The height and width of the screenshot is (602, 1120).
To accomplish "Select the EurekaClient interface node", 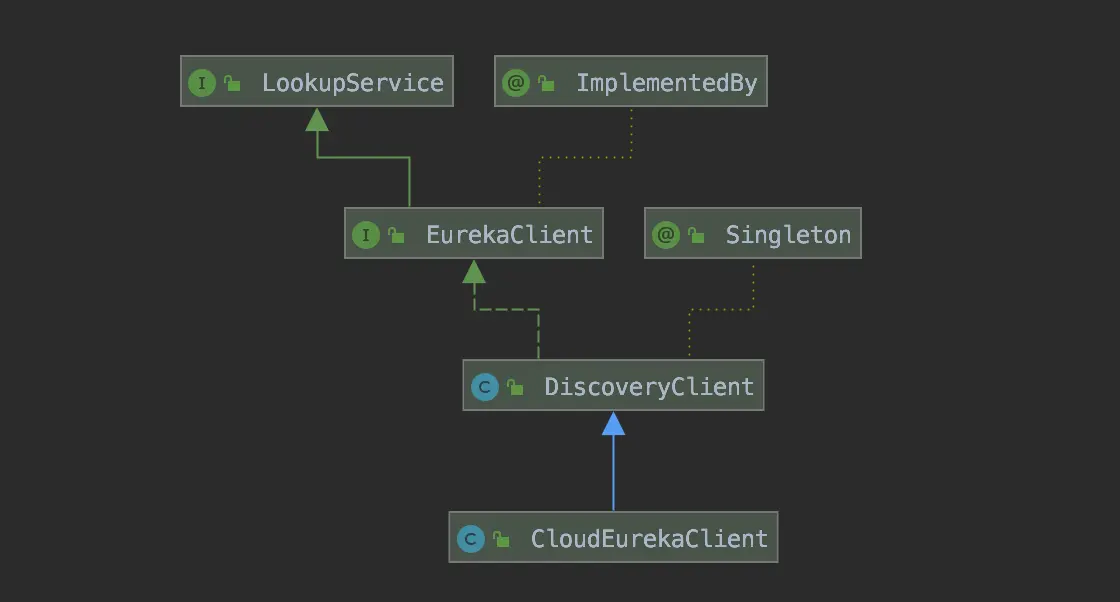I will coord(474,234).
